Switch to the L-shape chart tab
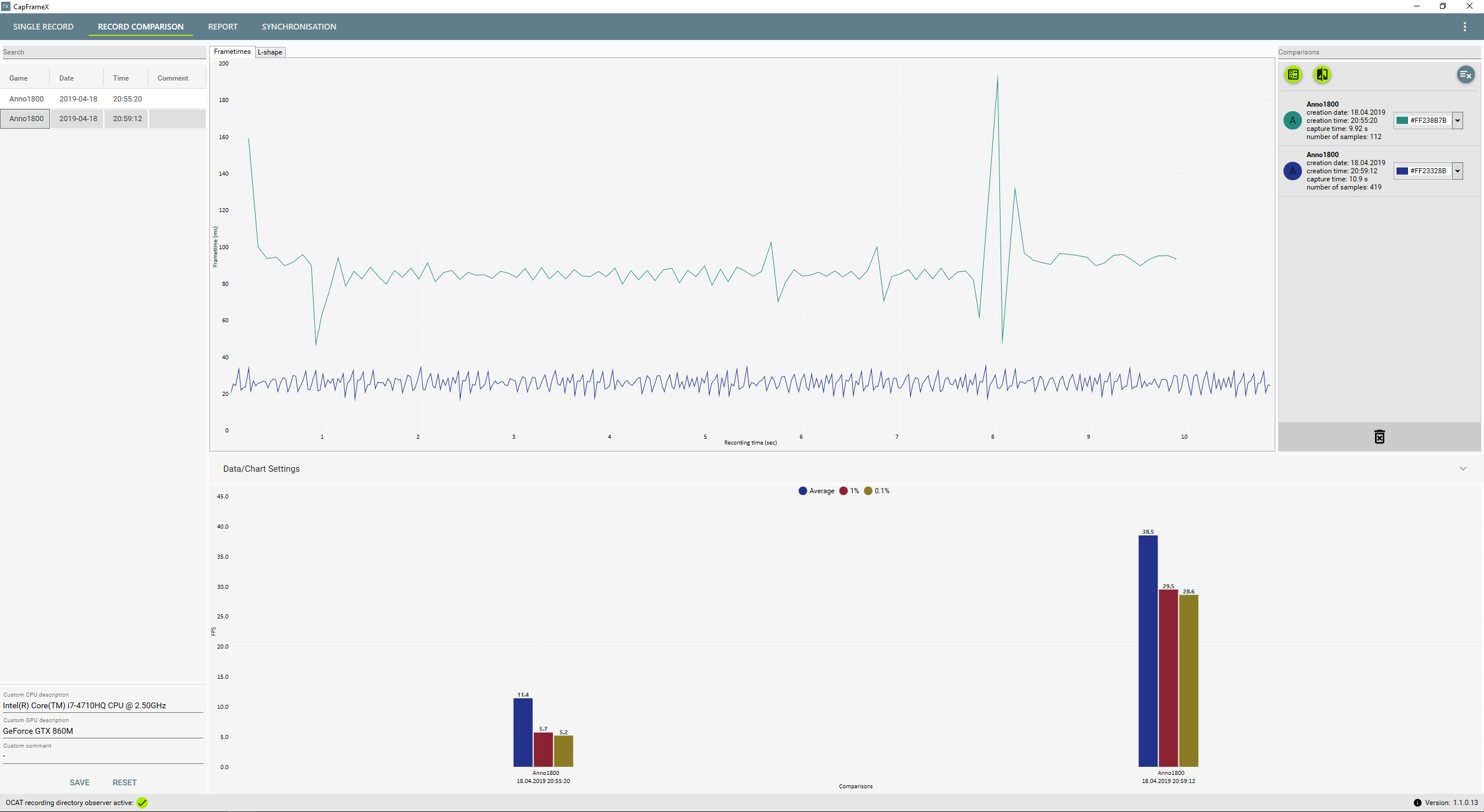This screenshot has width=1484, height=812. (270, 52)
